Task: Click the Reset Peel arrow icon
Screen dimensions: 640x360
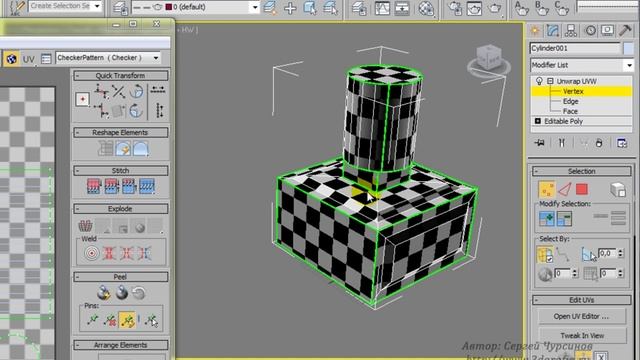Action: click(x=139, y=293)
